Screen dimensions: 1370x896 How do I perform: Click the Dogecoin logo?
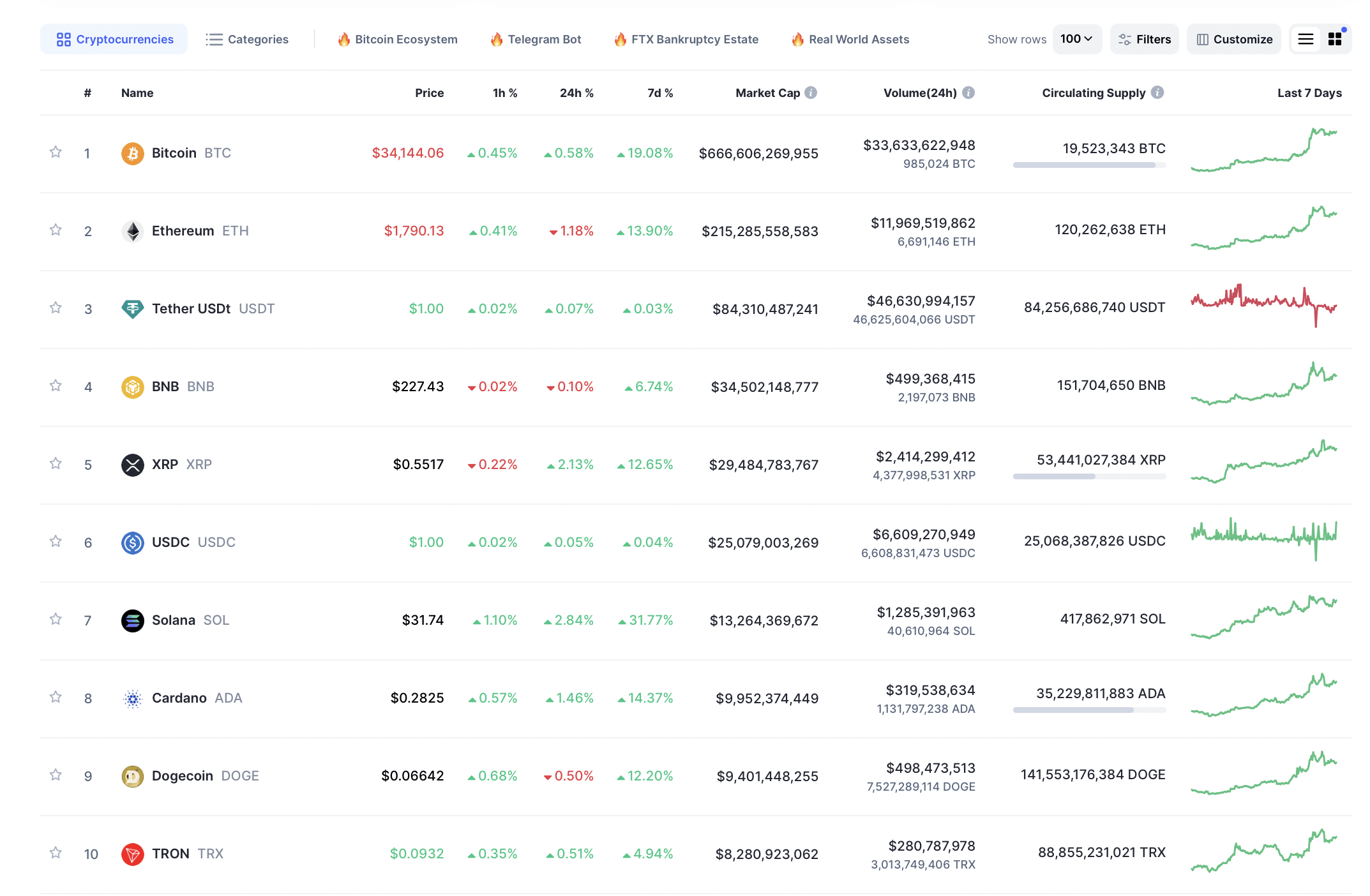click(x=132, y=776)
